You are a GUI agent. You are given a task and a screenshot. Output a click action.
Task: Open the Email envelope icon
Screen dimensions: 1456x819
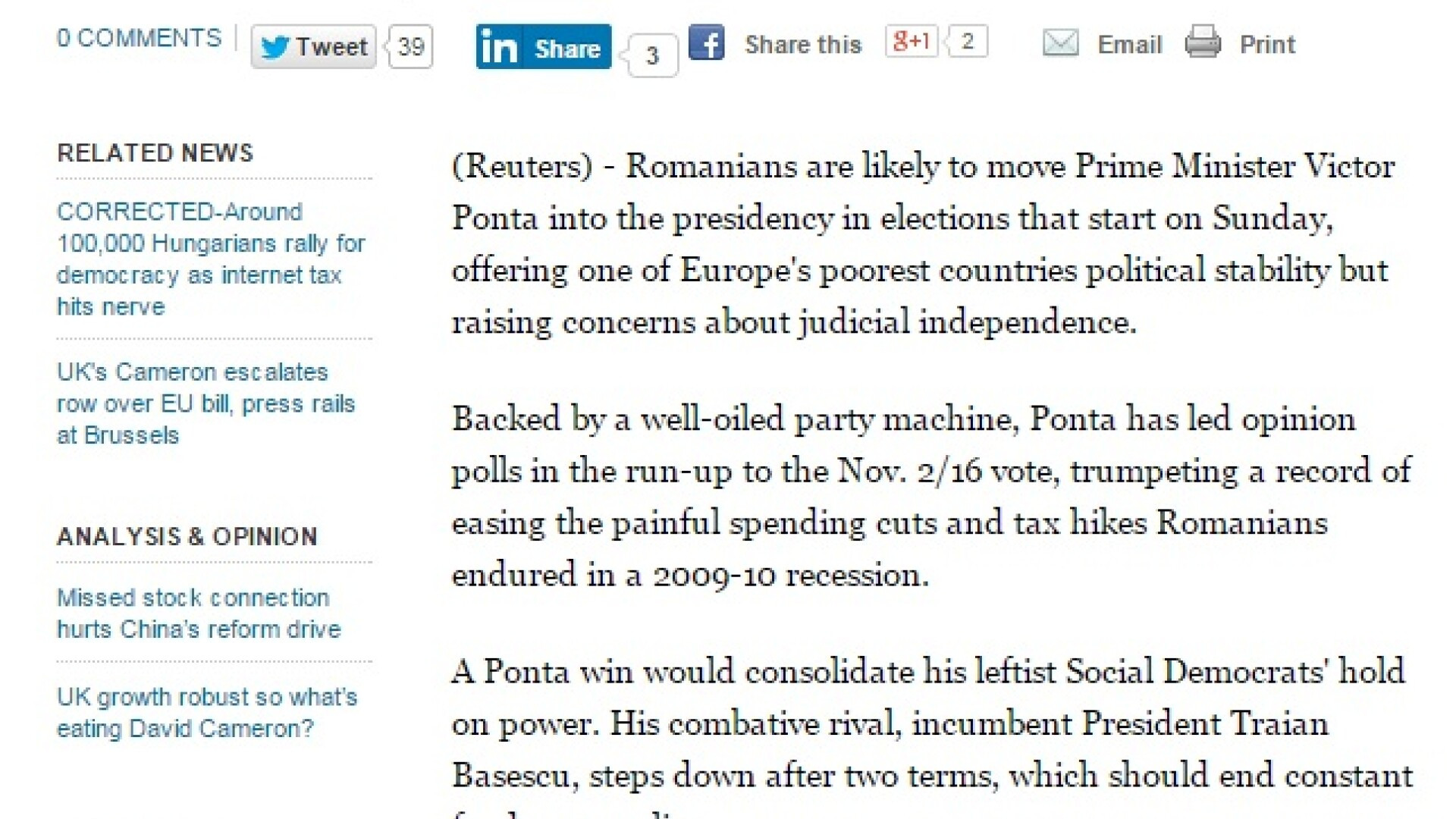1060,44
